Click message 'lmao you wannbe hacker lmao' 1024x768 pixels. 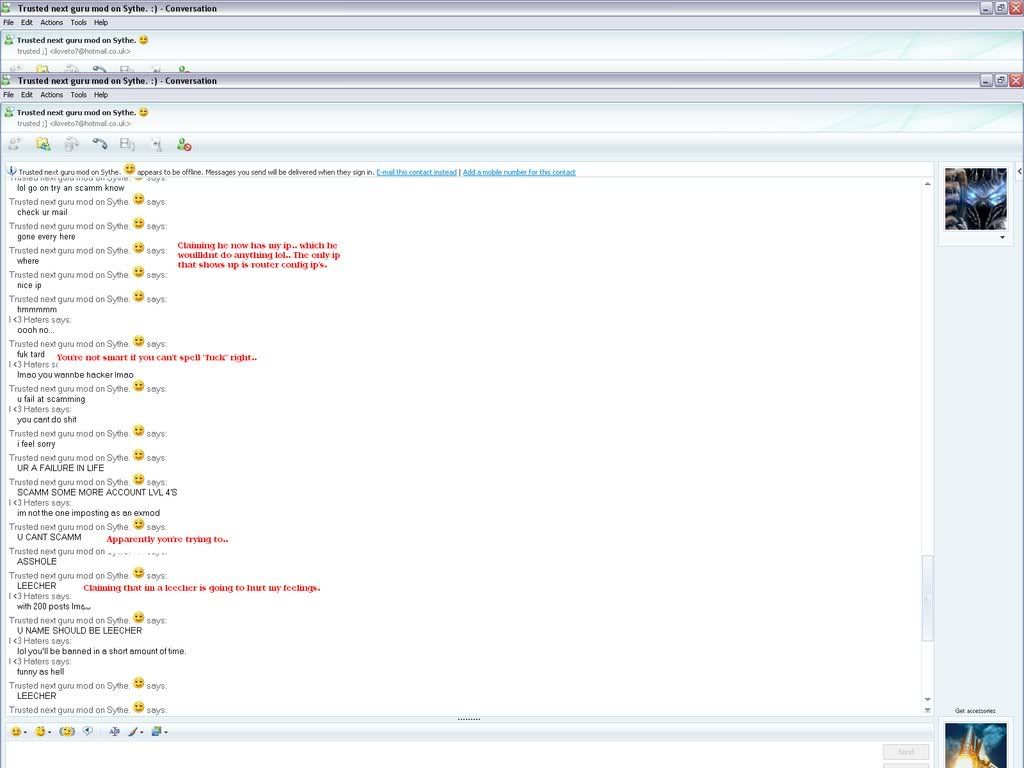pyautogui.click(x=75, y=375)
